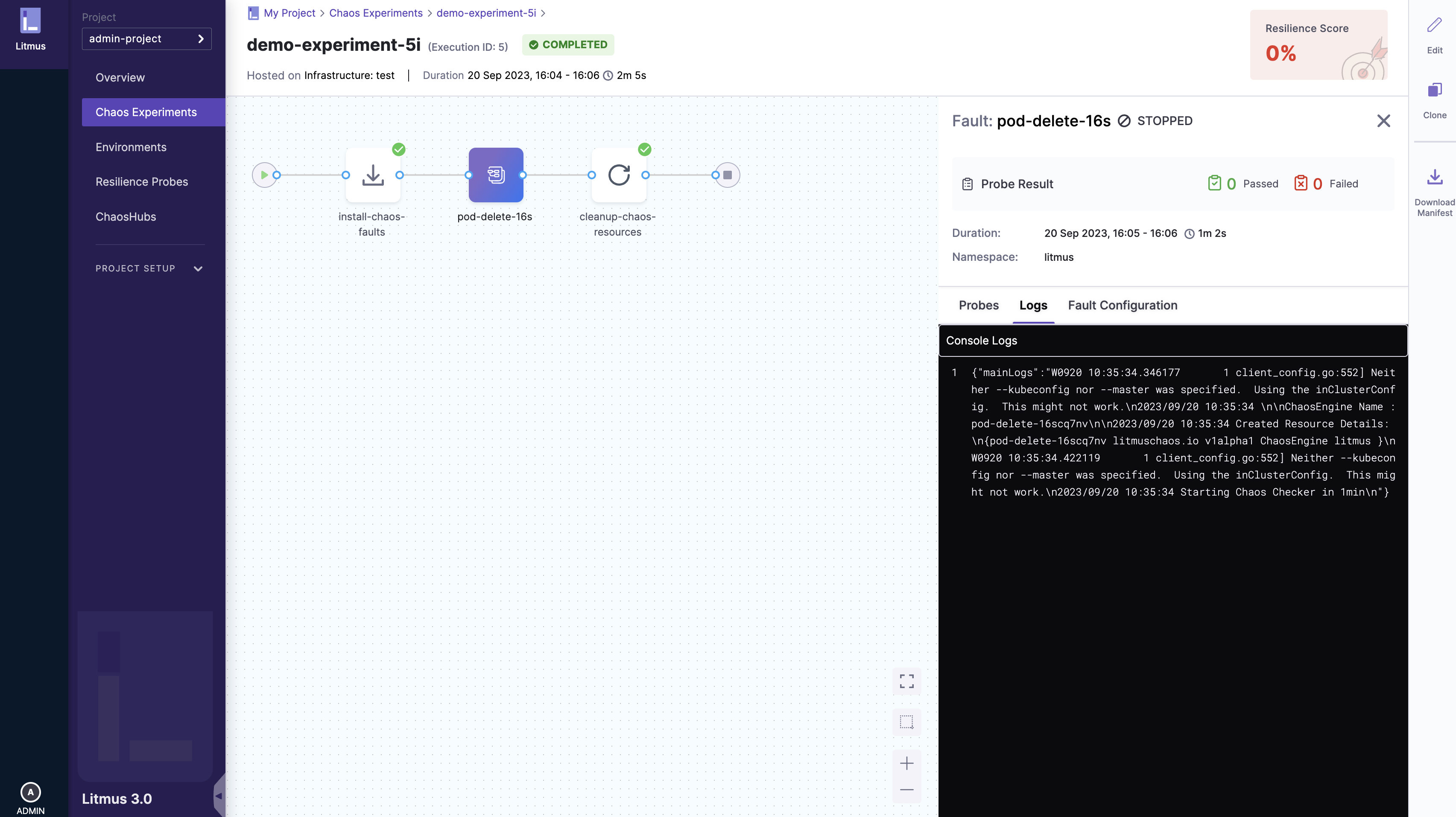The width and height of the screenshot is (1456, 817).
Task: Close the fault details panel
Action: pos(1383,121)
